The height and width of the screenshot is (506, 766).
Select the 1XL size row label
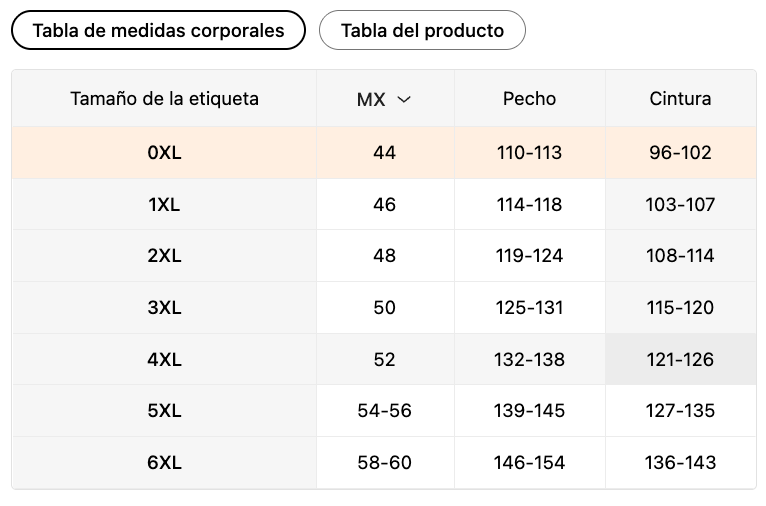tap(164, 205)
